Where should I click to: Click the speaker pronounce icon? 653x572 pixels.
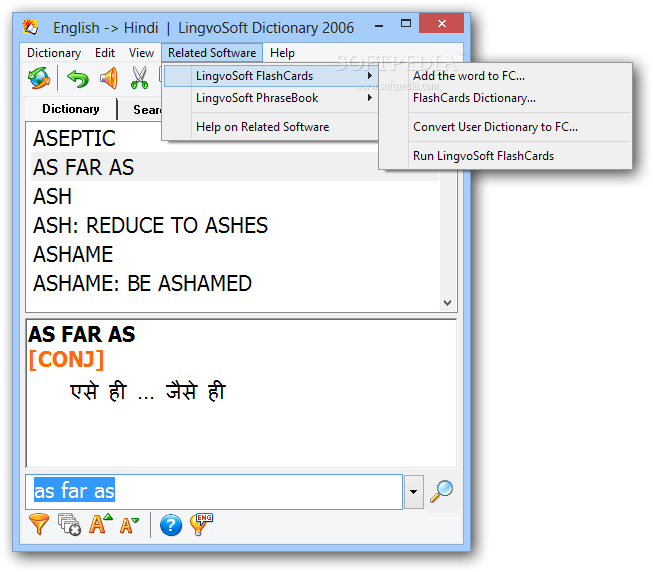(x=109, y=78)
